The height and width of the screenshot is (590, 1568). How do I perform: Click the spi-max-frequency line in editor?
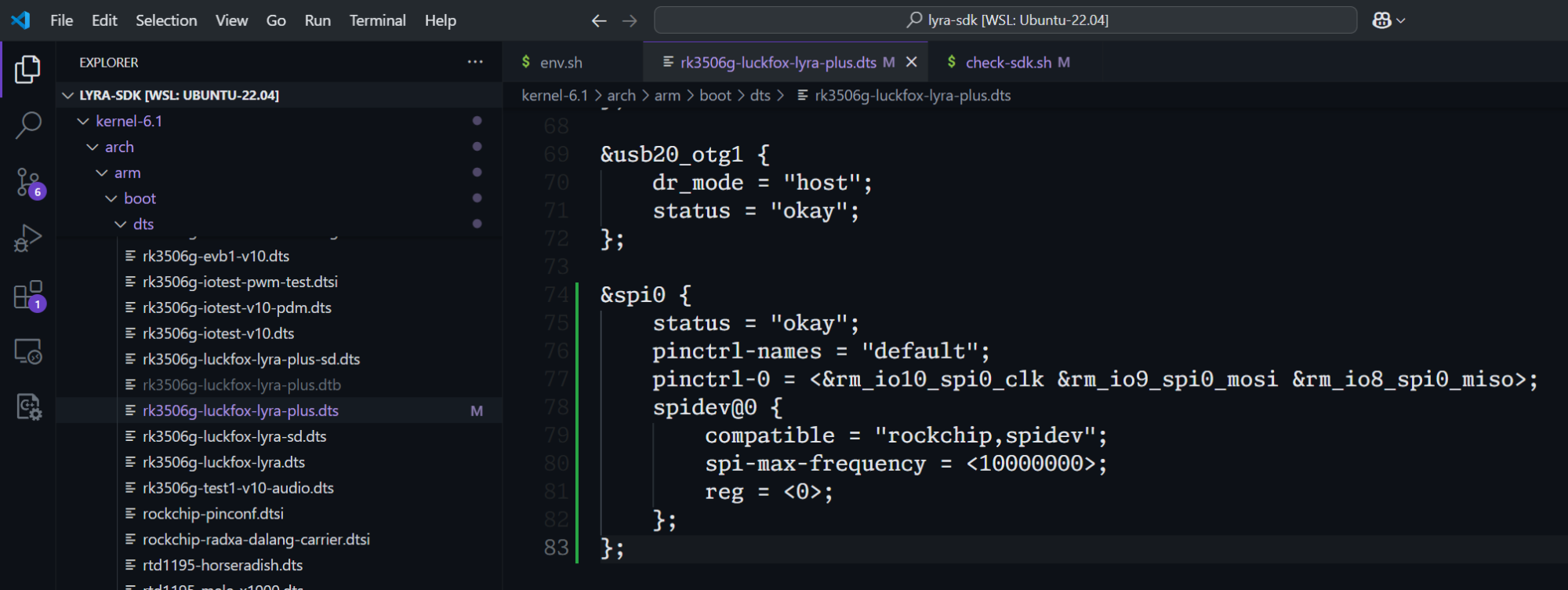(906, 464)
